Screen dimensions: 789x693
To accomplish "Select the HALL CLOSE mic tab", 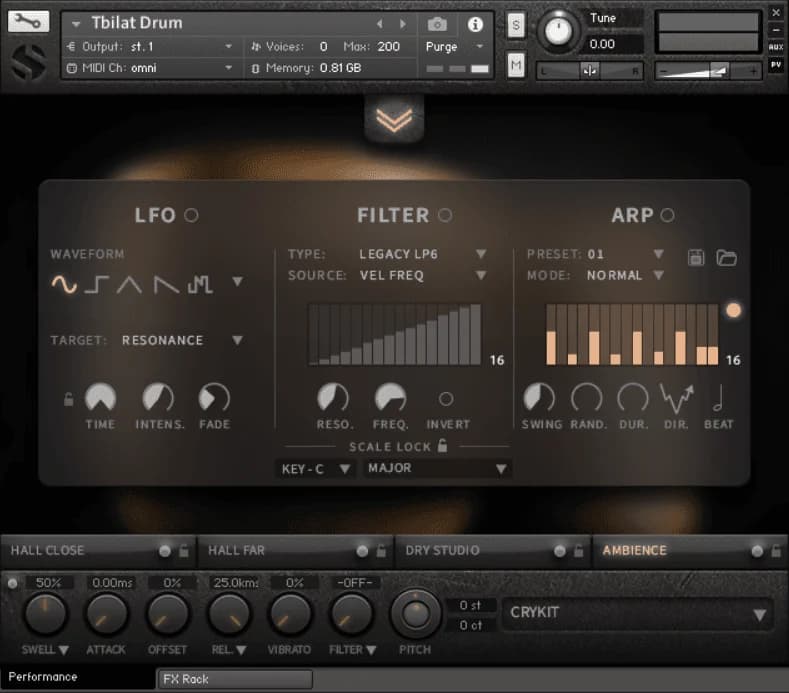I will (48, 550).
